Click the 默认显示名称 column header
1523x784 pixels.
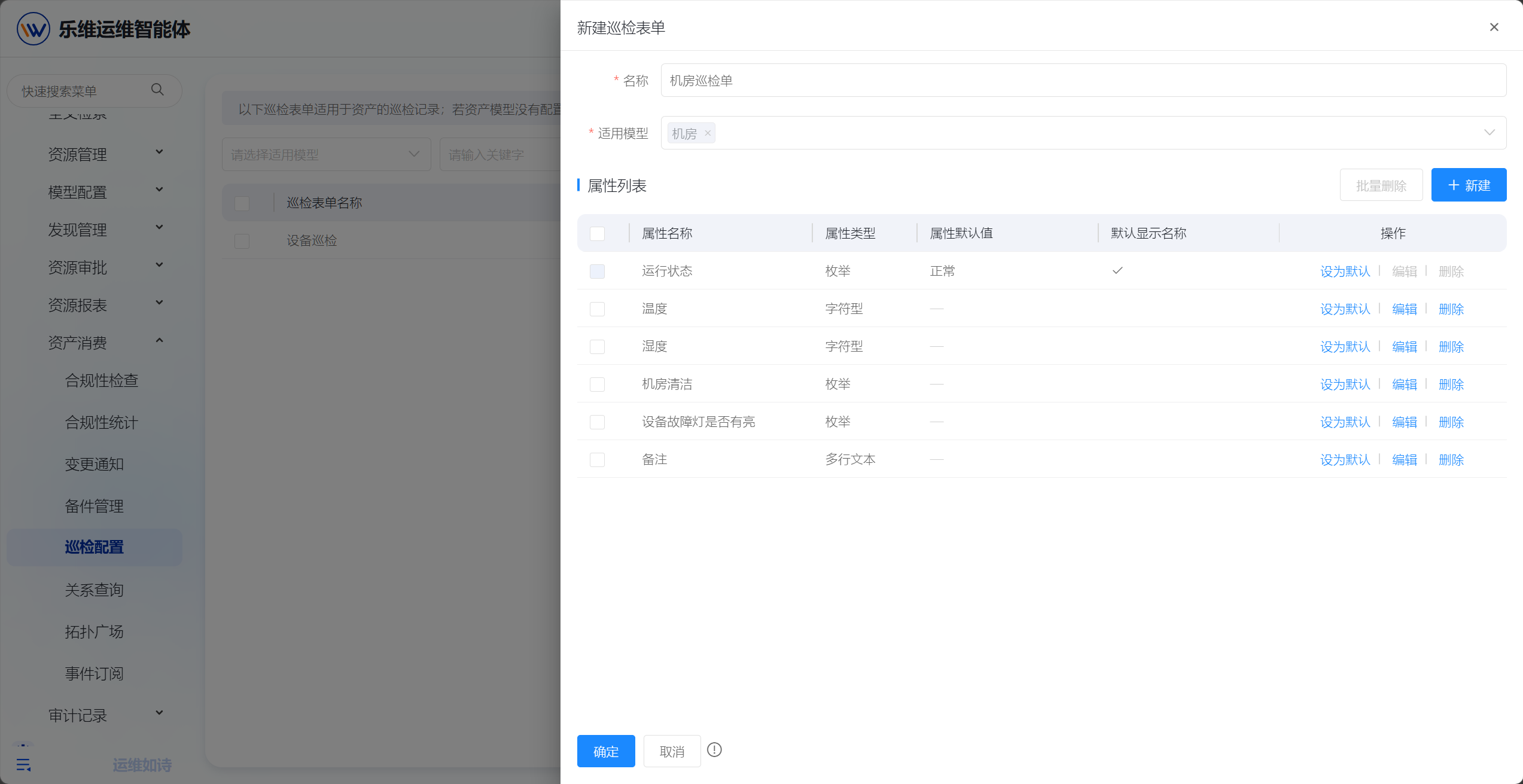click(1149, 233)
